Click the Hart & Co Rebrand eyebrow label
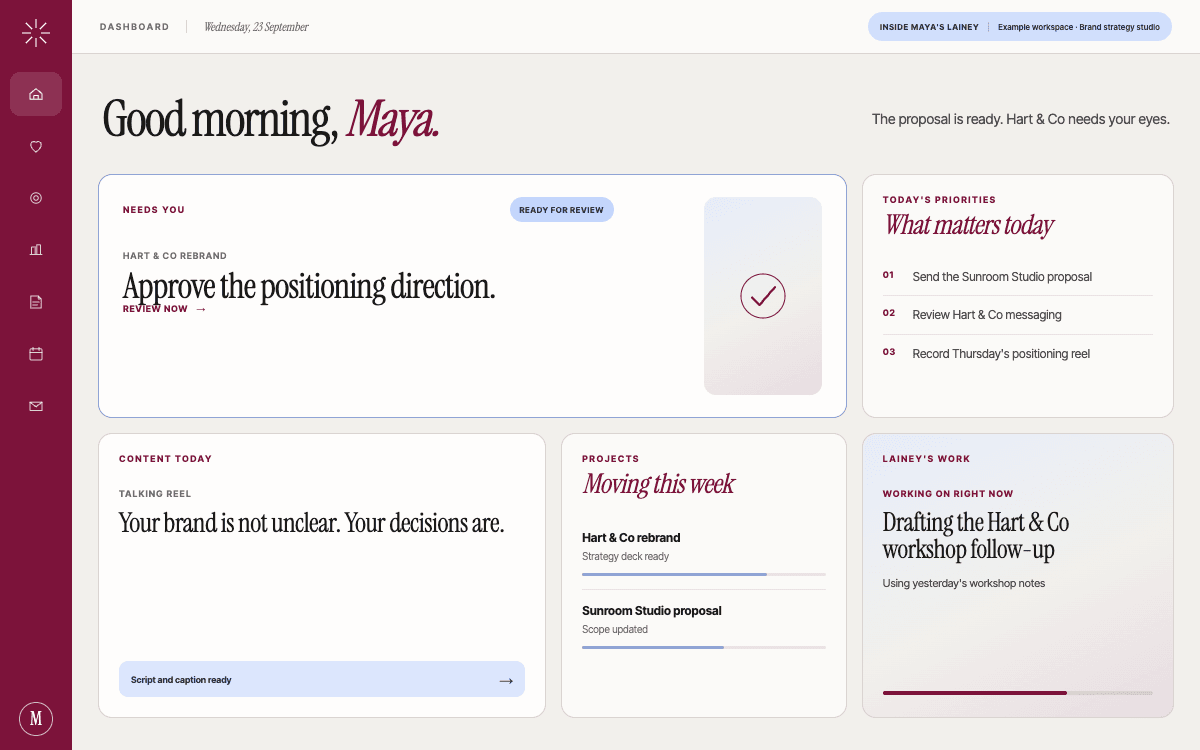 (x=175, y=256)
